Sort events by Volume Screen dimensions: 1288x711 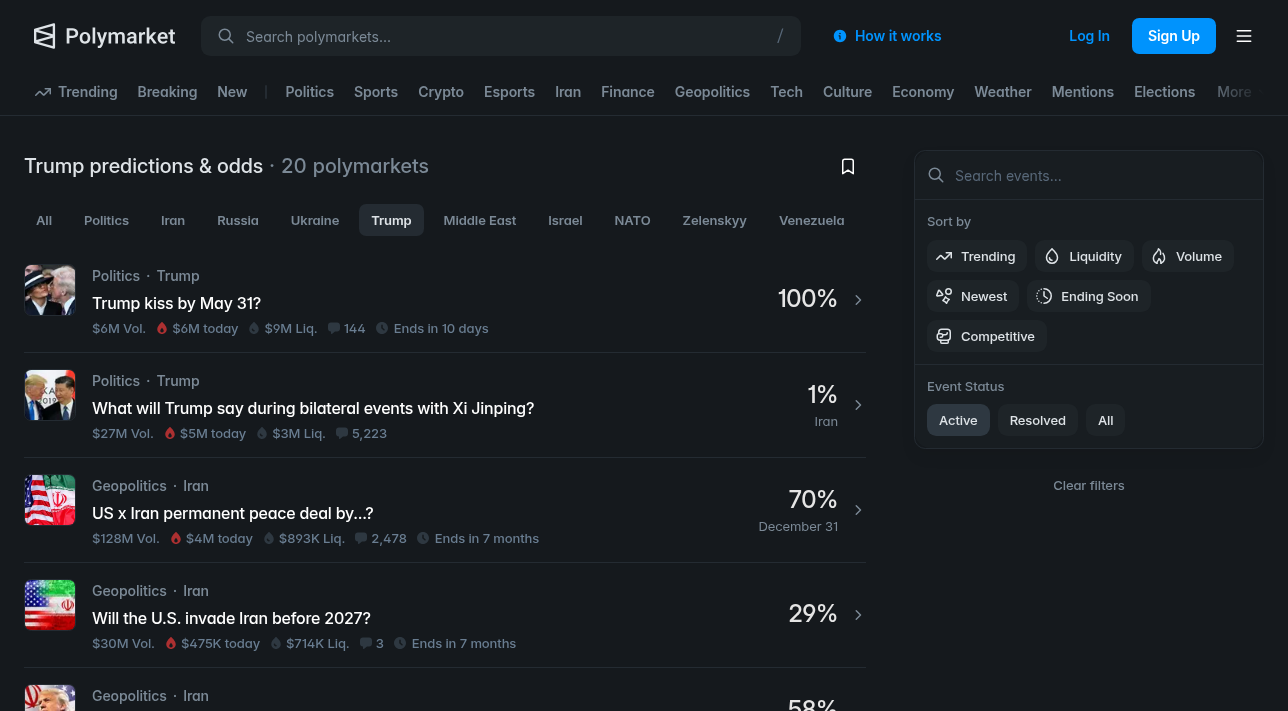pos(1188,256)
